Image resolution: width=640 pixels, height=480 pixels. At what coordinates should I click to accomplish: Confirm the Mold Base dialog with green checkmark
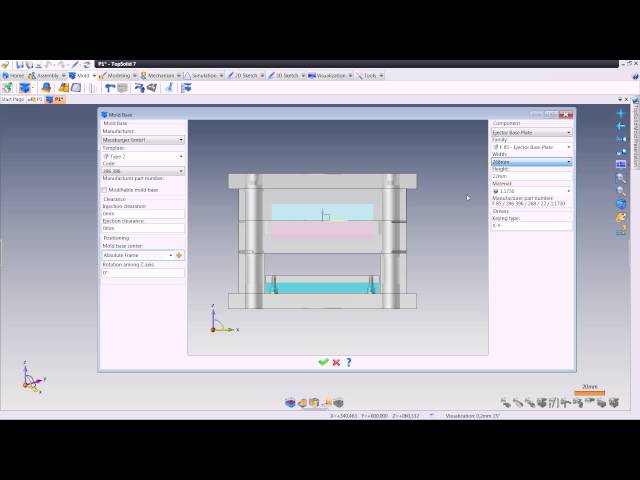(x=323, y=362)
